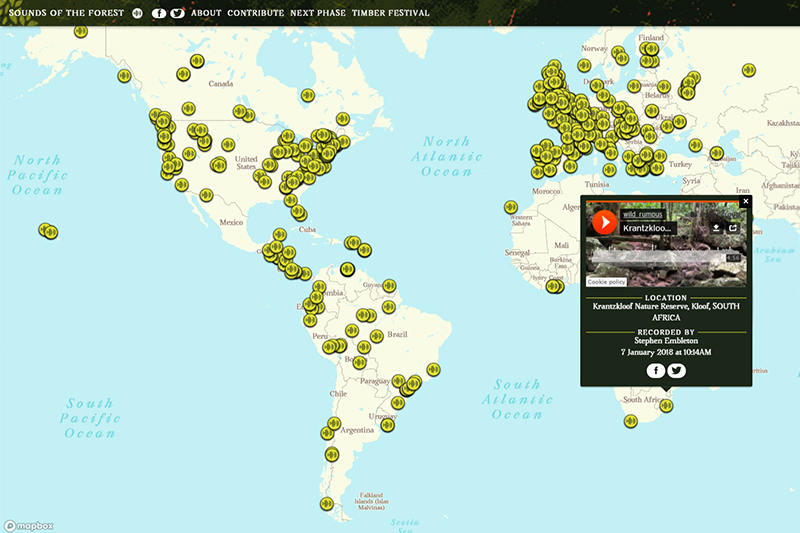The height and width of the screenshot is (533, 800).
Task: Select the marker in Bolivia
Action: pos(360,363)
